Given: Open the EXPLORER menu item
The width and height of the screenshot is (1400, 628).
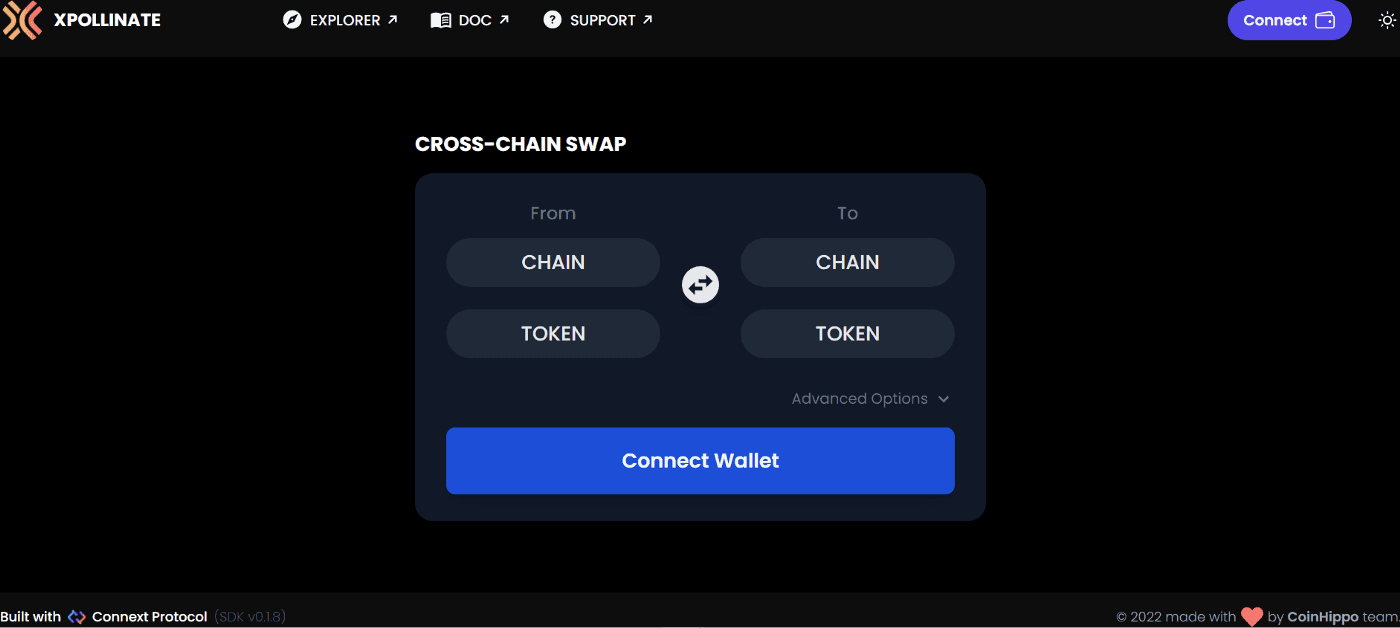Looking at the screenshot, I should 340,19.
